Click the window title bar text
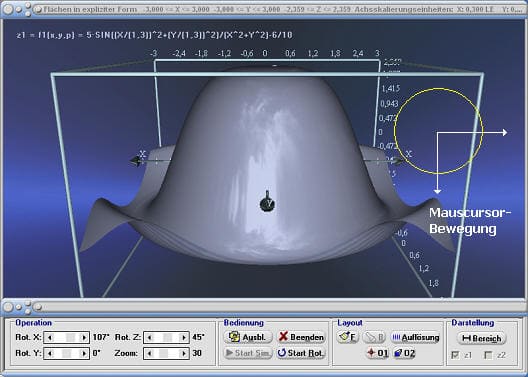This screenshot has width=528, height=377. 283,9
